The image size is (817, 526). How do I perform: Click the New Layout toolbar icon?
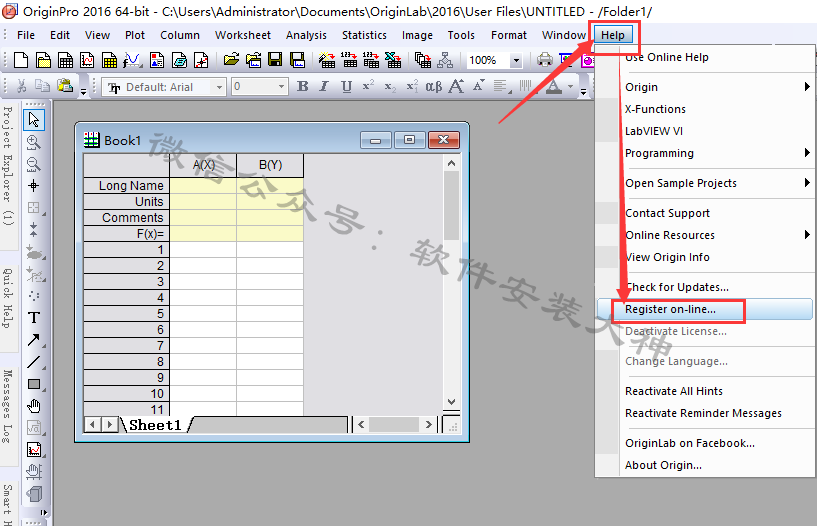[x=157, y=60]
